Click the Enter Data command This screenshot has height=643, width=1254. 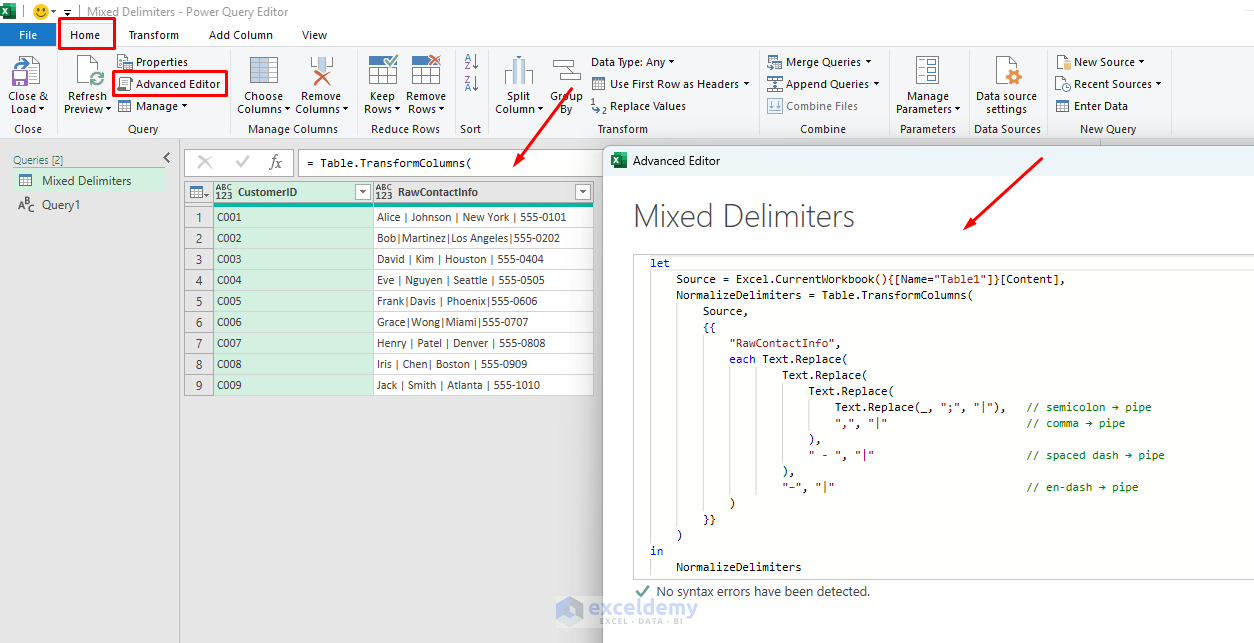tap(1092, 106)
